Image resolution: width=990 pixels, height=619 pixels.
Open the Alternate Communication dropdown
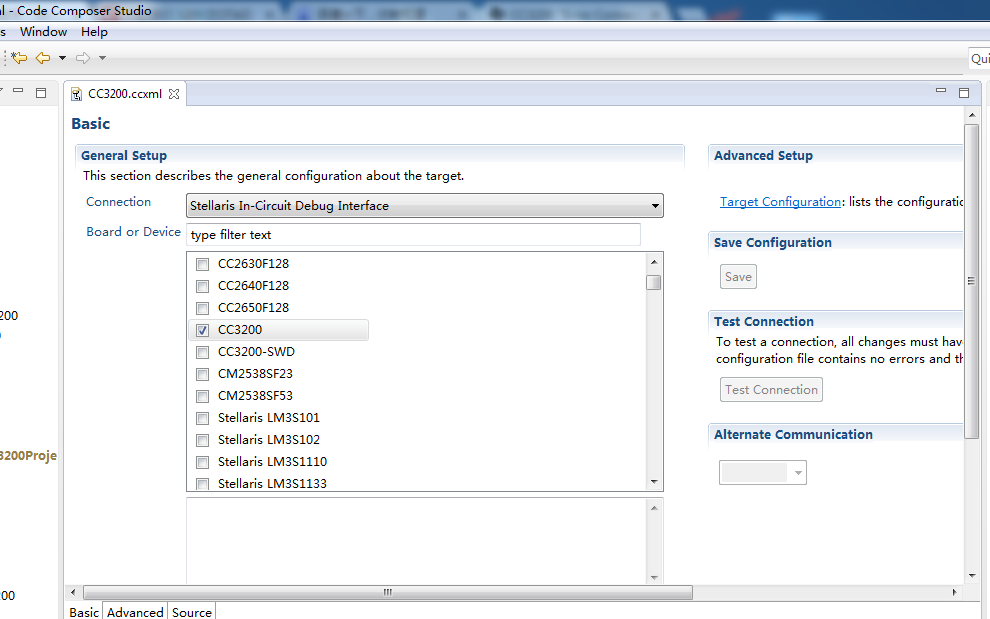[763, 472]
